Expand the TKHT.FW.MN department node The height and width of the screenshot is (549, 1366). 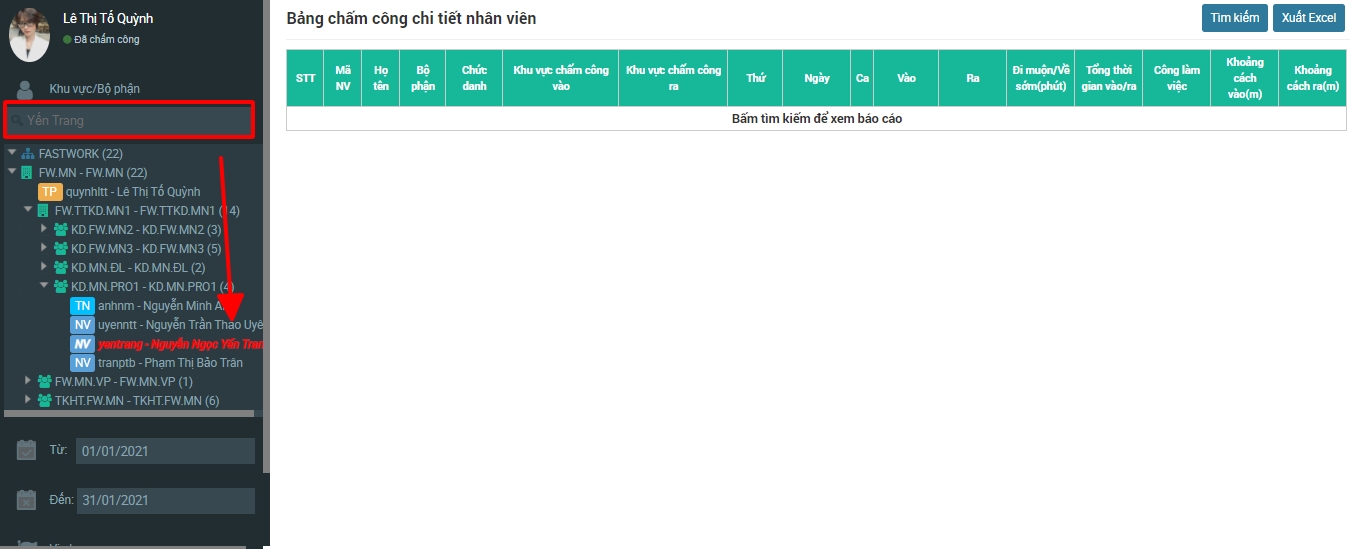(28, 400)
